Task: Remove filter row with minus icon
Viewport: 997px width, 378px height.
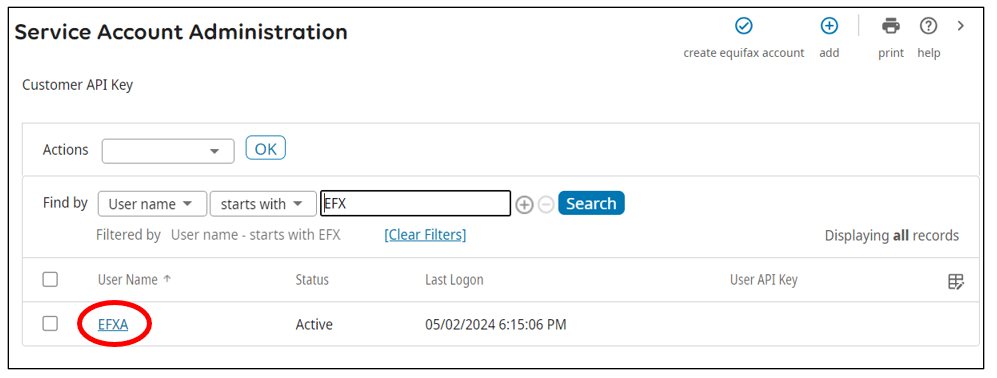Action: [546, 204]
